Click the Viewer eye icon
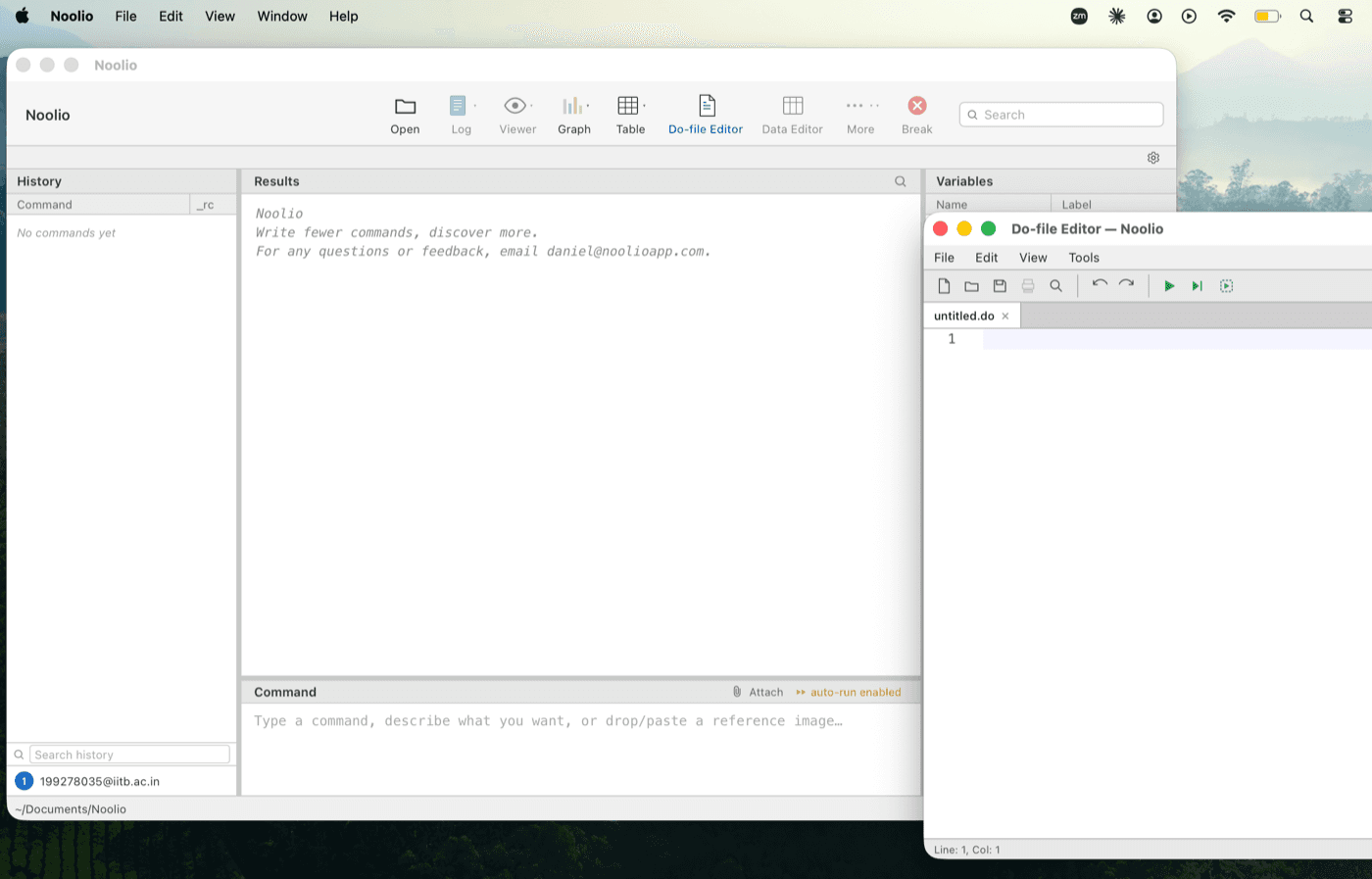Viewport: 1372px width, 879px height. tap(514, 106)
